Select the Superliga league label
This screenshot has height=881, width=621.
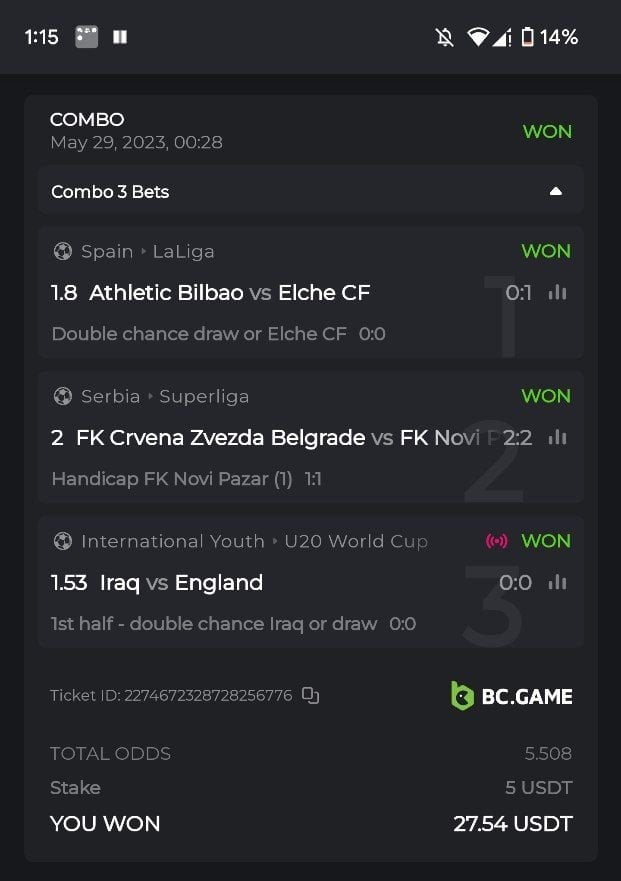click(x=204, y=396)
